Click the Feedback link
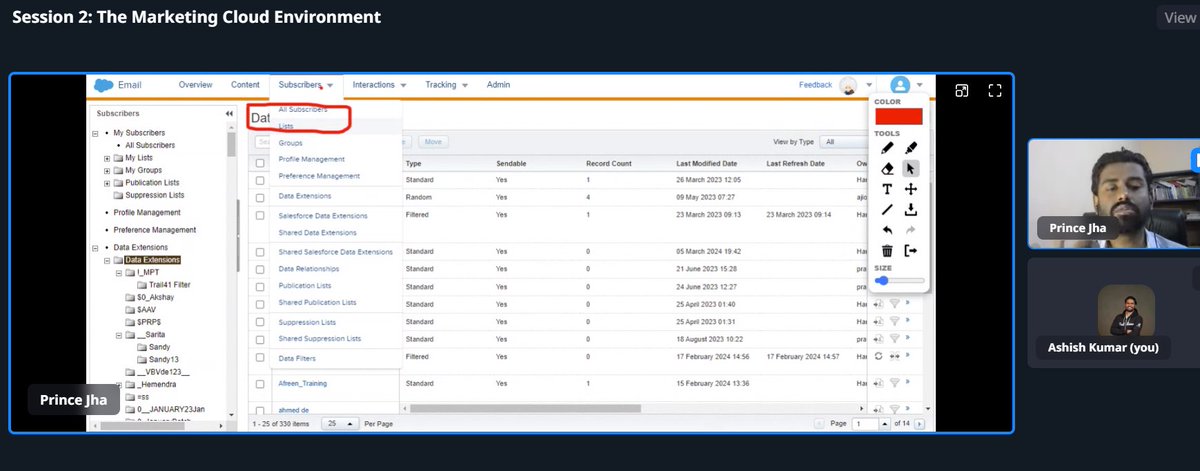This screenshot has width=1200, height=471. click(815, 85)
